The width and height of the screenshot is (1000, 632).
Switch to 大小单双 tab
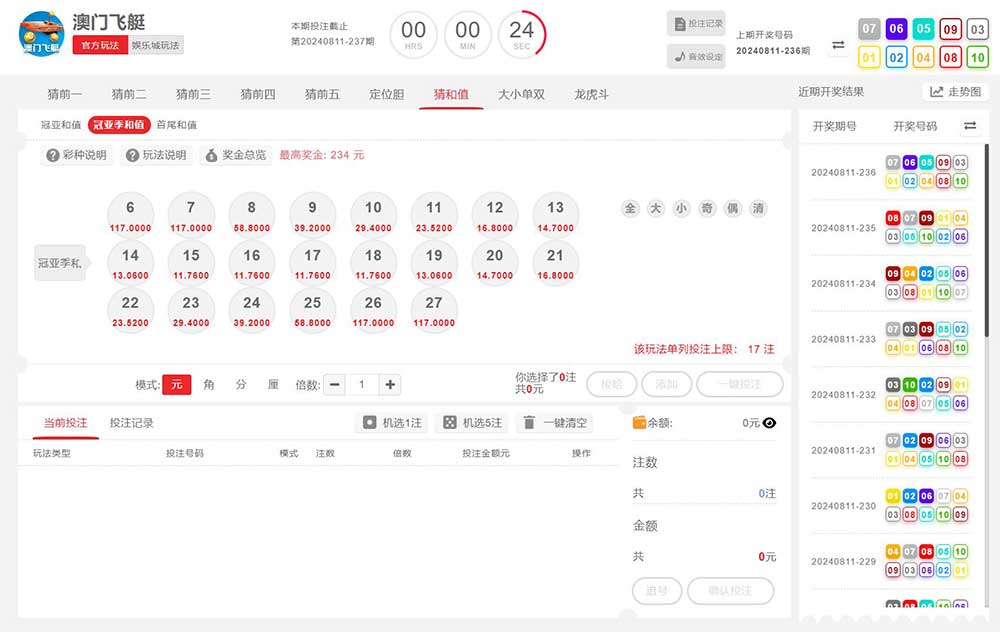(x=521, y=94)
